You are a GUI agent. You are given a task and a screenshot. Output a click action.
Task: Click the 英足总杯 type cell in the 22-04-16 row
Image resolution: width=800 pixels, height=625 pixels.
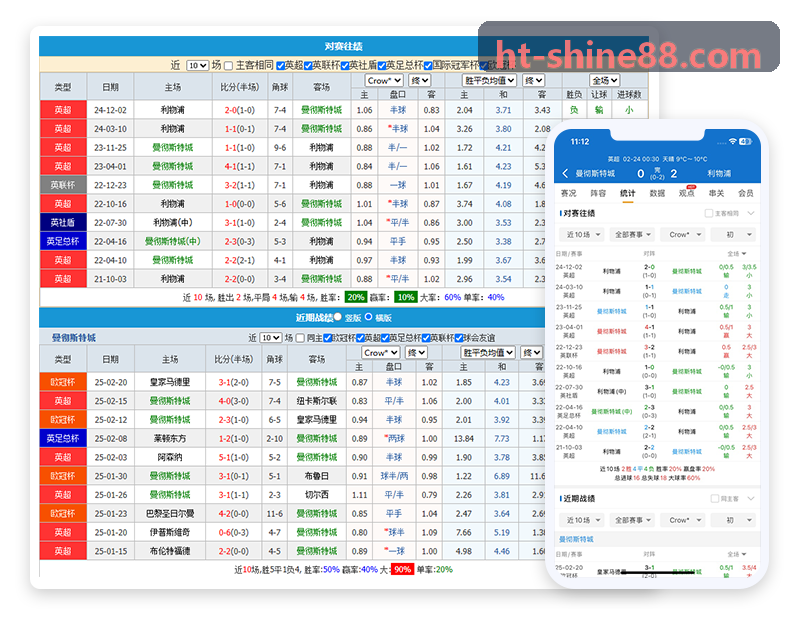click(63, 241)
